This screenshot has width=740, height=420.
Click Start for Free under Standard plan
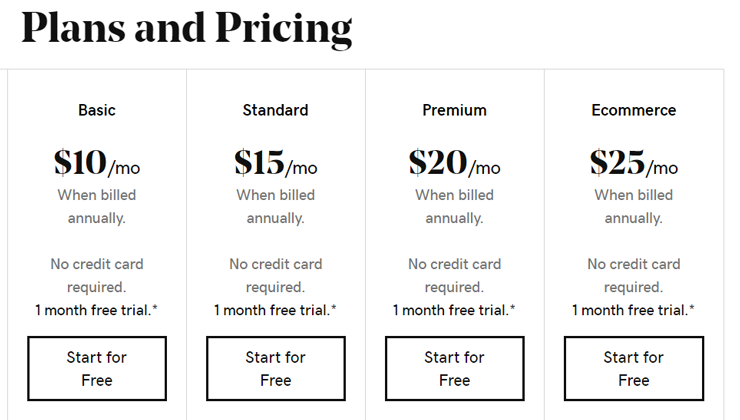(x=276, y=369)
